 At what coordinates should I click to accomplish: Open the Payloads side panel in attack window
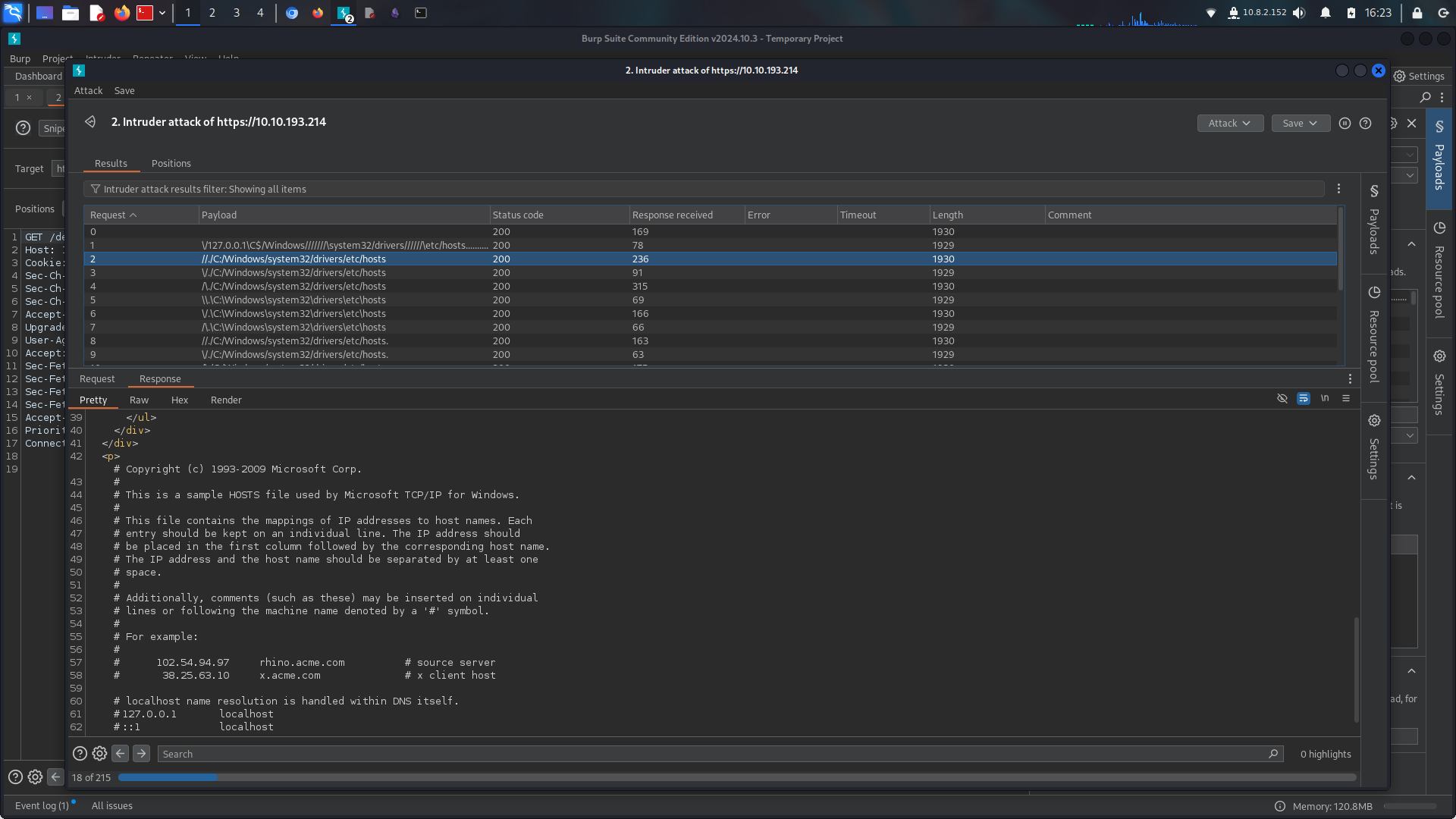1373,220
